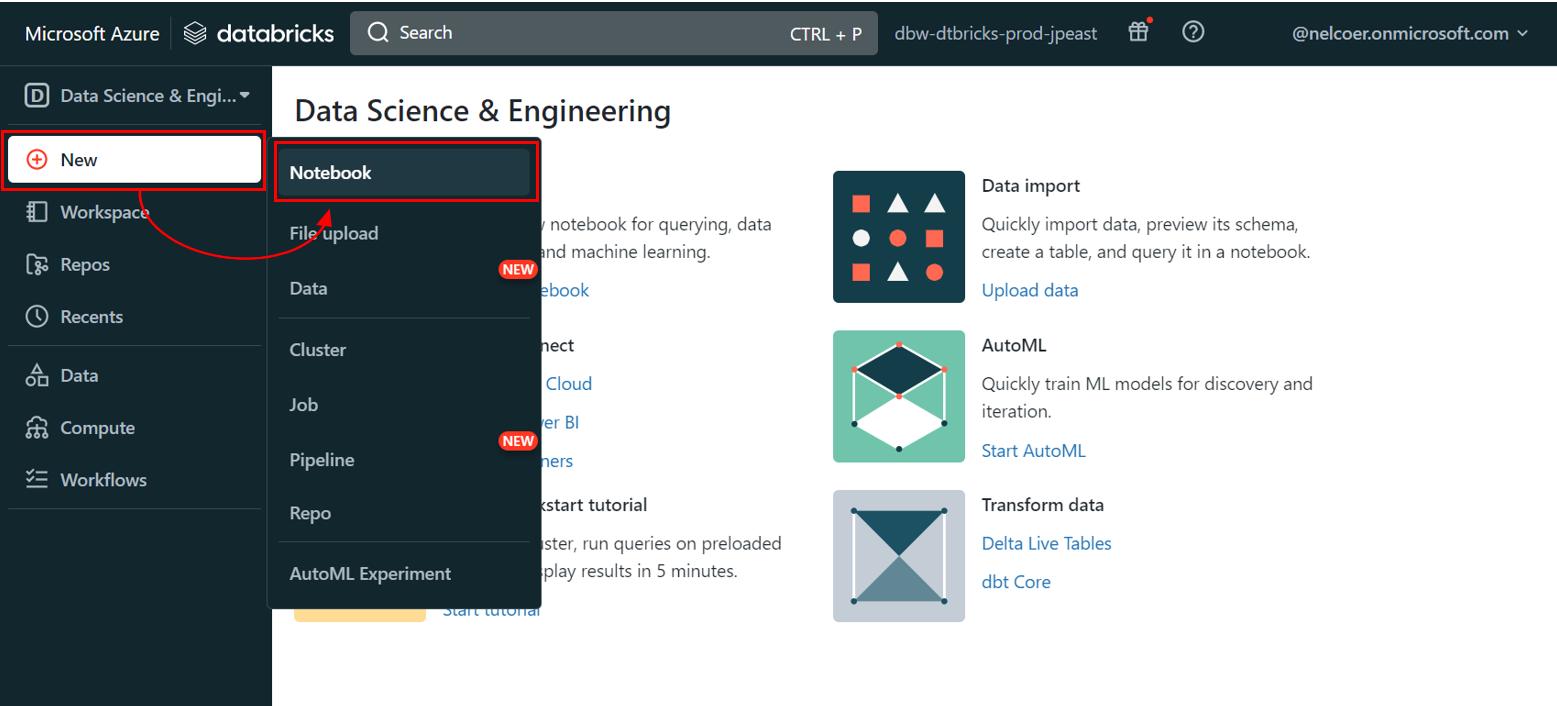Select Cluster from the New menu

[x=318, y=350]
